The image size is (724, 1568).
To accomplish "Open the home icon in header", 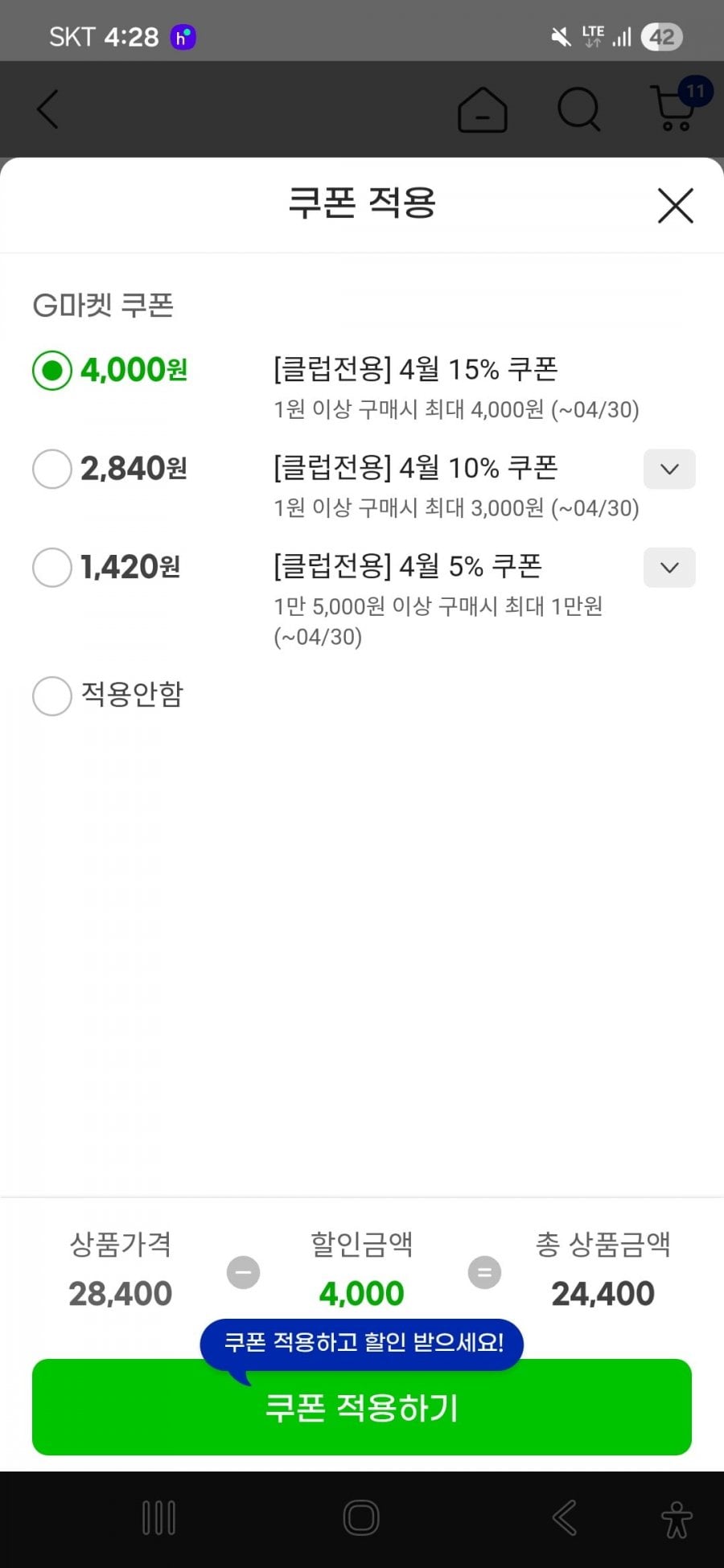I will click(x=482, y=109).
